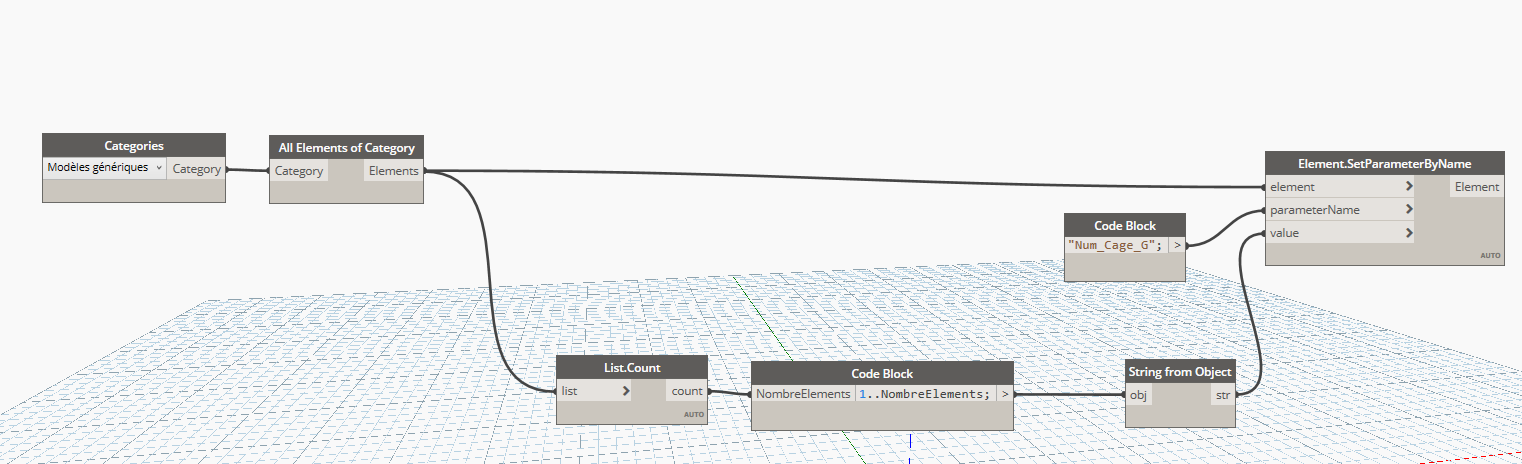Click the count output port
The width and height of the screenshot is (1522, 464).
coord(686,391)
